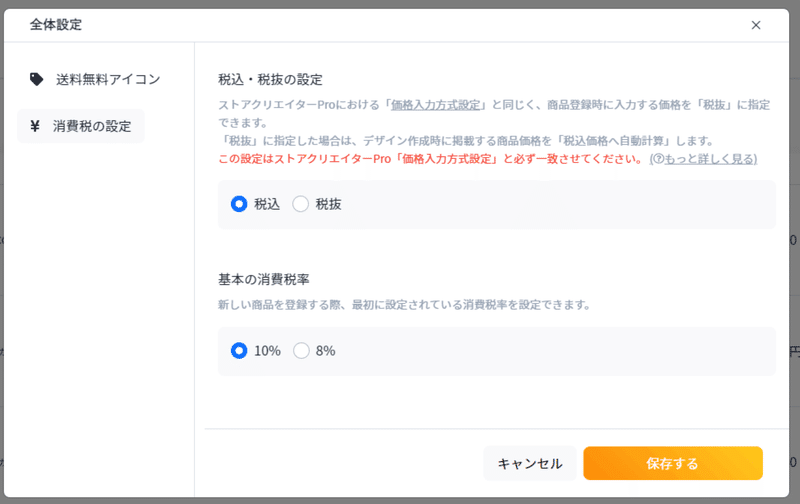This screenshot has height=504, width=800.
Task: Choose the 8% tax rate radio button
Action: (301, 351)
